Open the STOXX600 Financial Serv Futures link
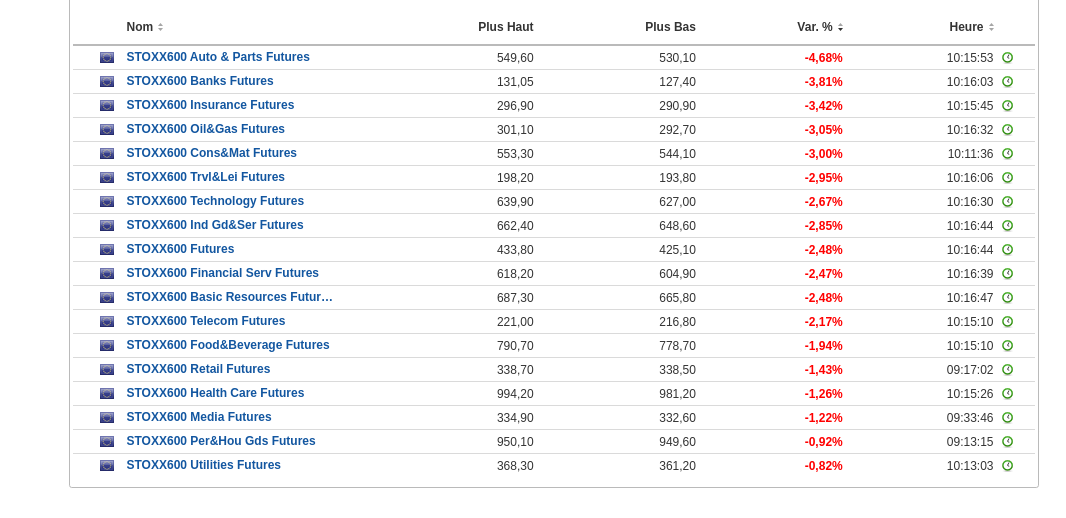The height and width of the screenshot is (518, 1066). [222, 273]
